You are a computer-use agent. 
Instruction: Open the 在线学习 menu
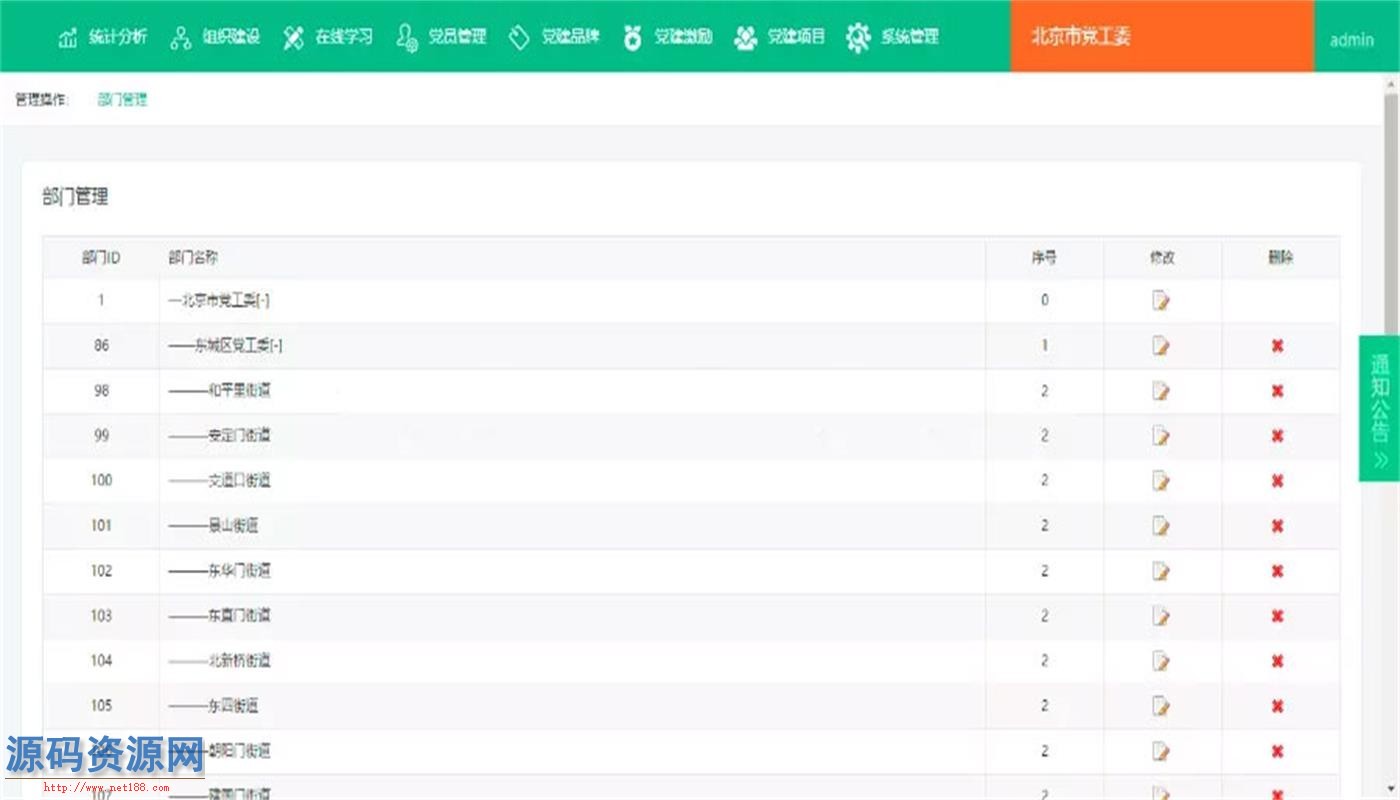click(x=327, y=37)
